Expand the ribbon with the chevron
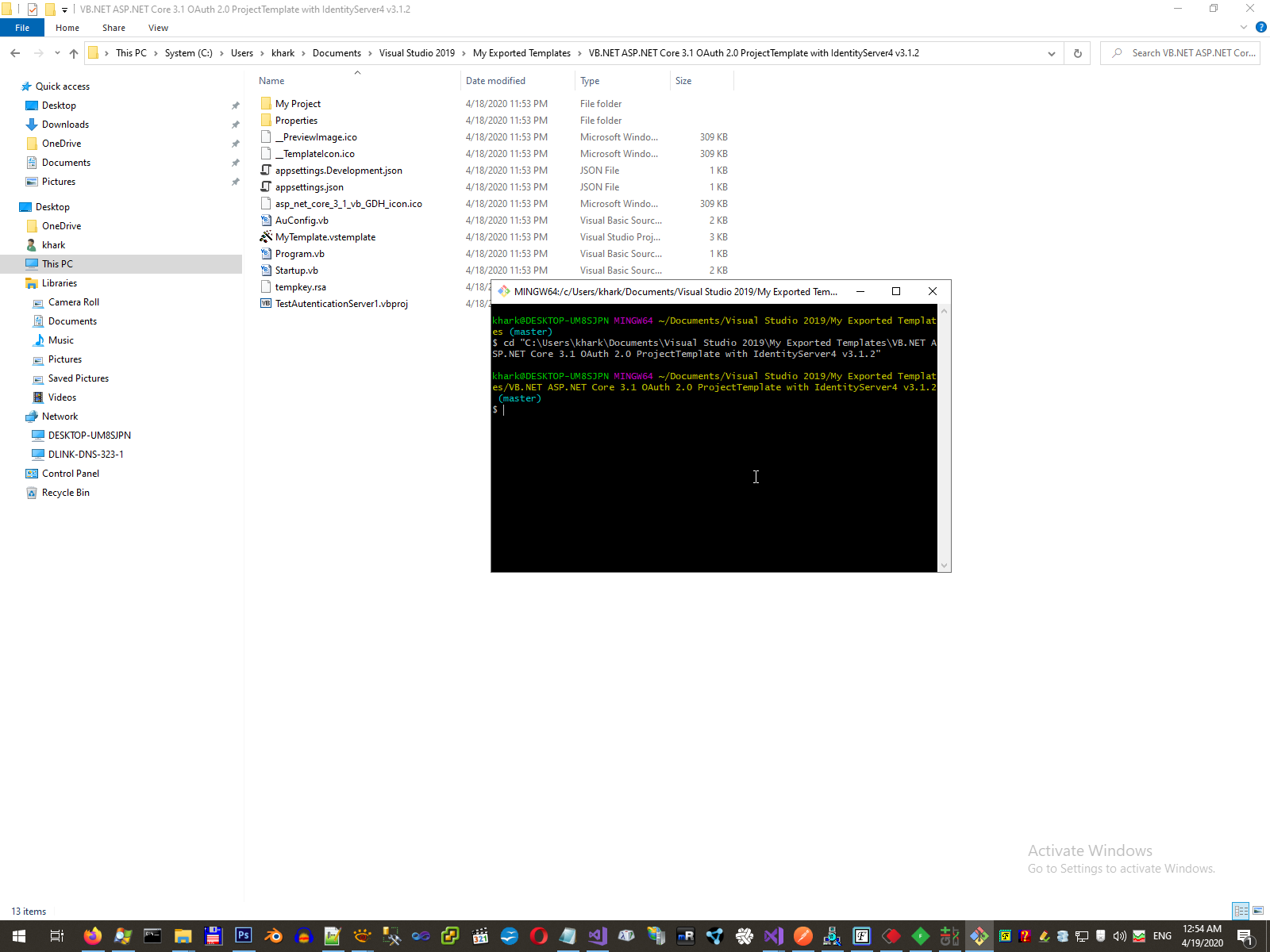The image size is (1270, 952). (1244, 28)
